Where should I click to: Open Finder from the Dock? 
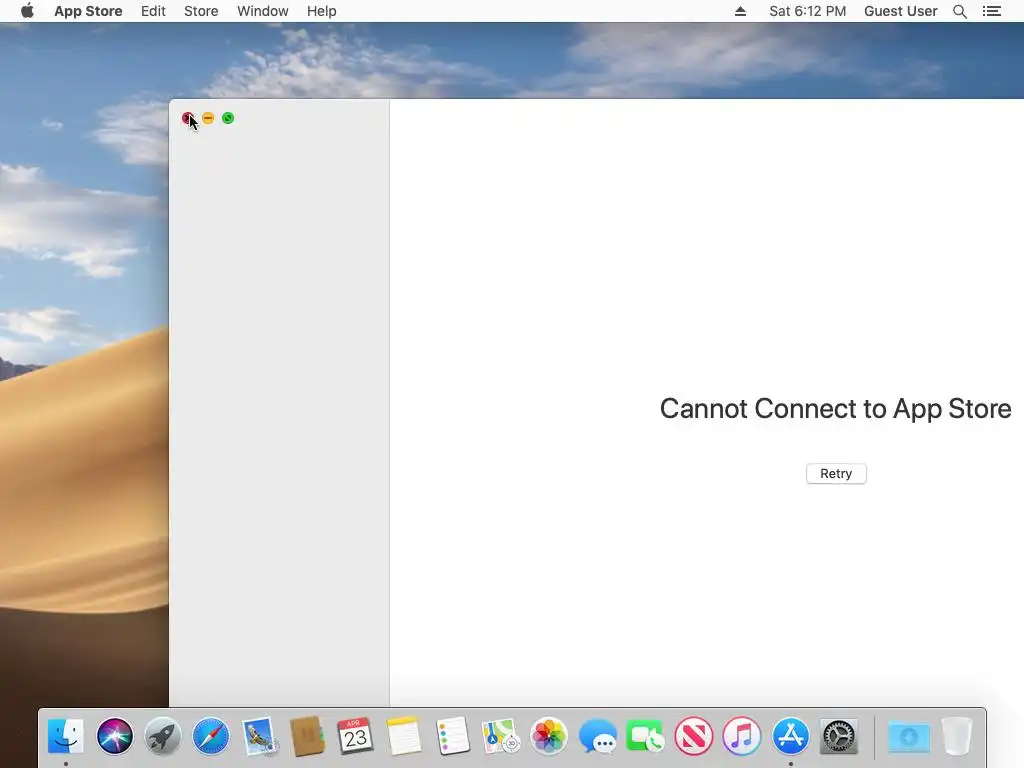tap(66, 736)
